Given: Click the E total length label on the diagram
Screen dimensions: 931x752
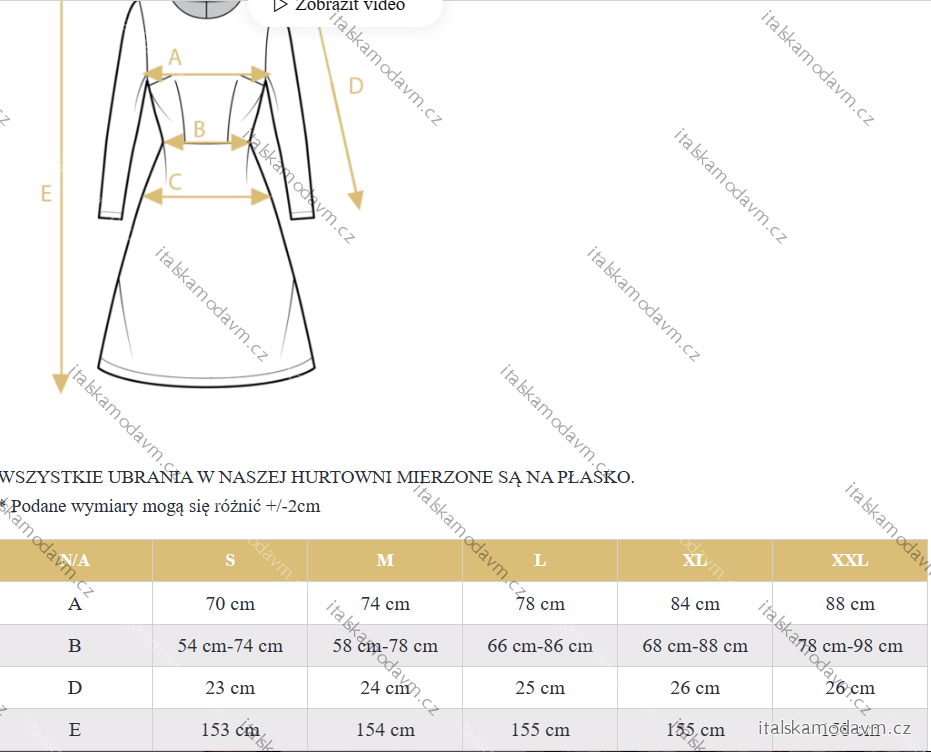Looking at the screenshot, I should pyautogui.click(x=46, y=194).
